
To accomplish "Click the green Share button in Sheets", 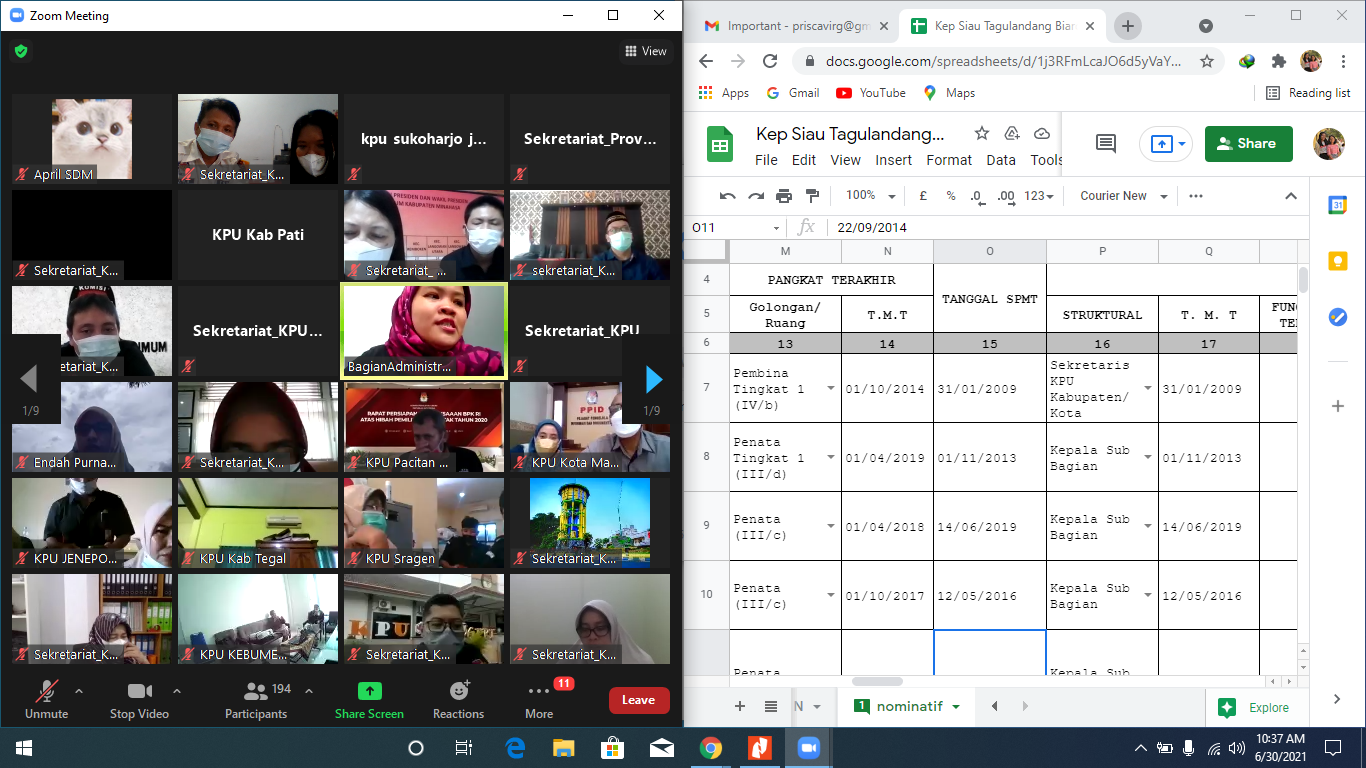I will [1248, 144].
